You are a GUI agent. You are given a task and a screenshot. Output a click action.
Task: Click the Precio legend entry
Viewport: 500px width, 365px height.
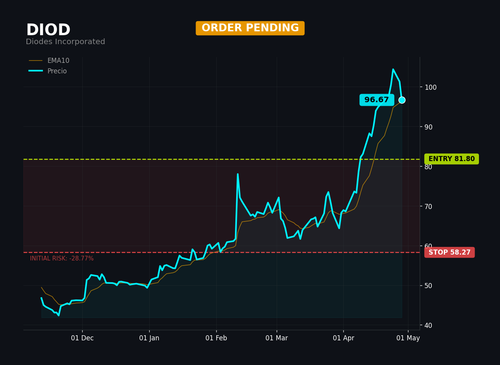pyautogui.click(x=48, y=71)
